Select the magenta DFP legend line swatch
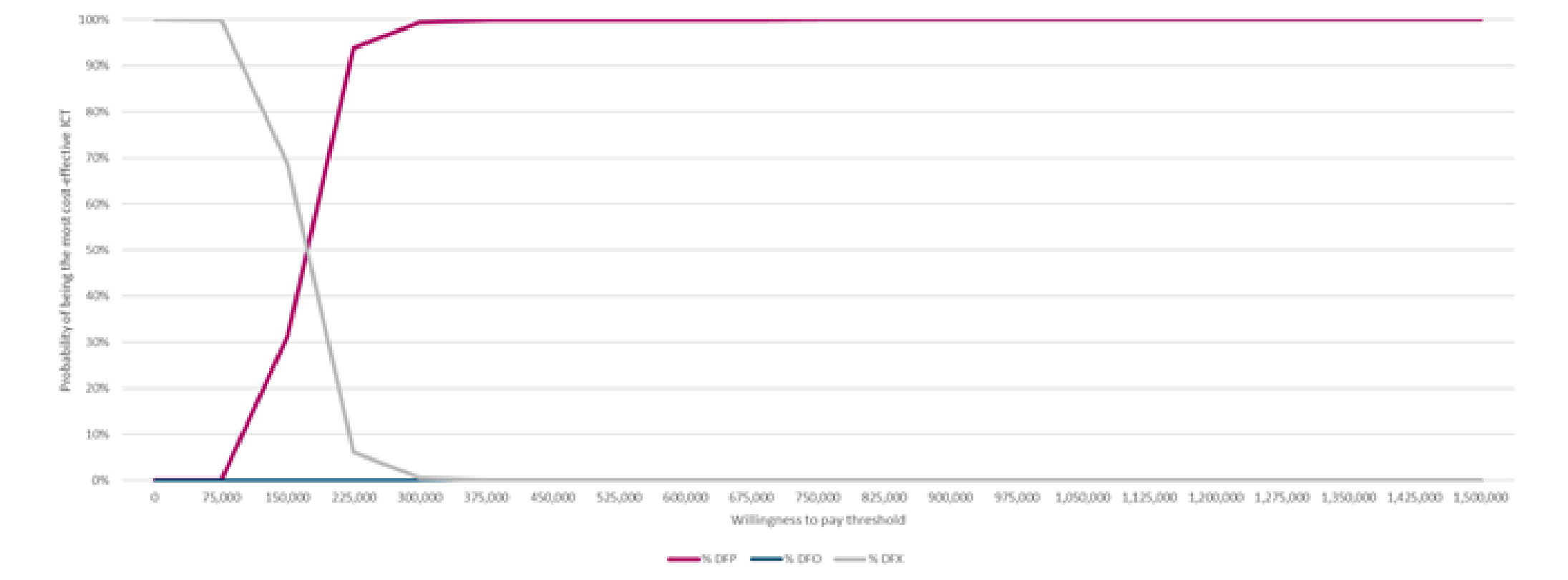This screenshot has height=580, width=1568. coord(683,559)
